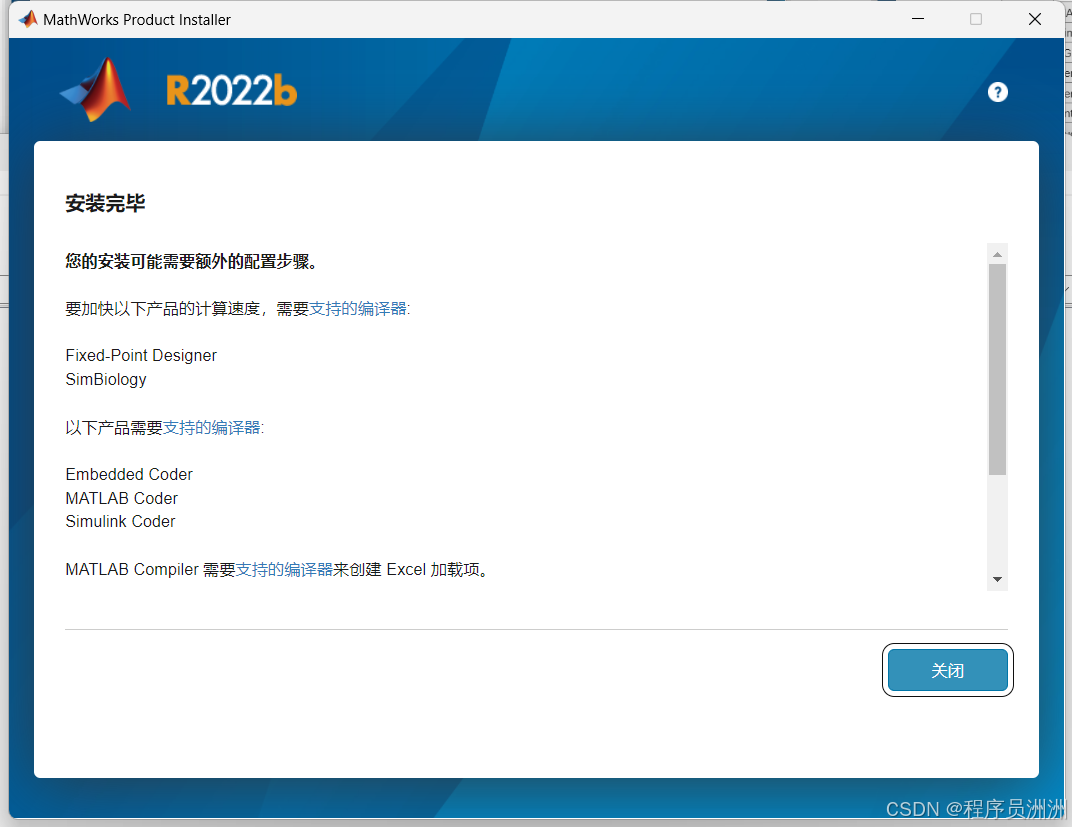This screenshot has width=1072, height=827.
Task: Minimize the Product Installer window
Action: point(918,19)
